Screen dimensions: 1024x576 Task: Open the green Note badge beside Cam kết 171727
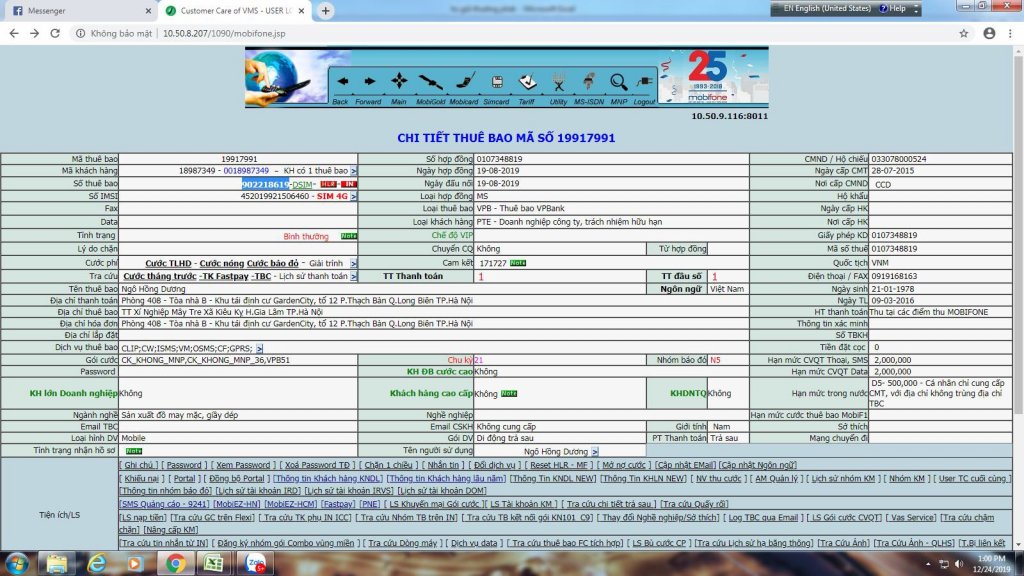pos(518,263)
